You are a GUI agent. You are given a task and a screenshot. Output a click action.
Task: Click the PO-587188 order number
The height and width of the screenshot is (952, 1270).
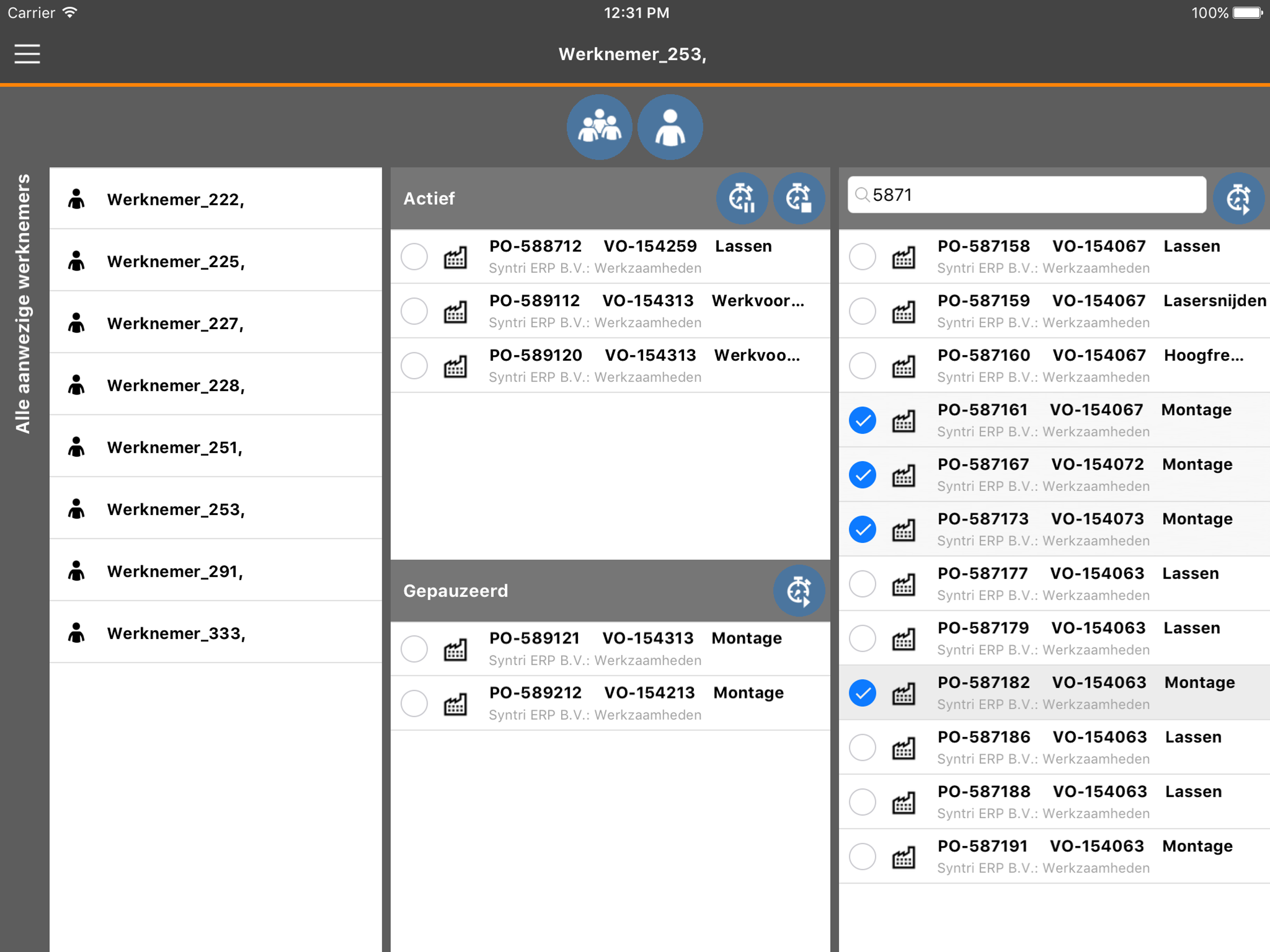pyautogui.click(x=984, y=791)
